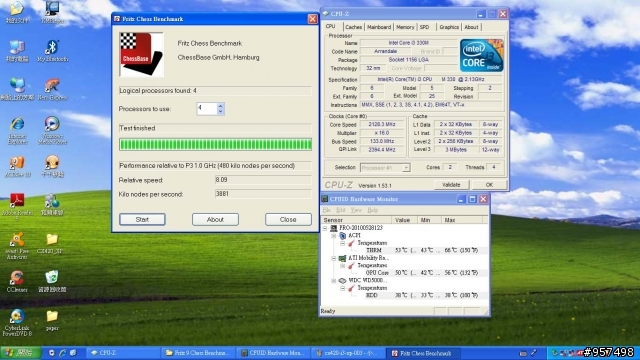Open Nero Express desktop shortcut

[52, 89]
